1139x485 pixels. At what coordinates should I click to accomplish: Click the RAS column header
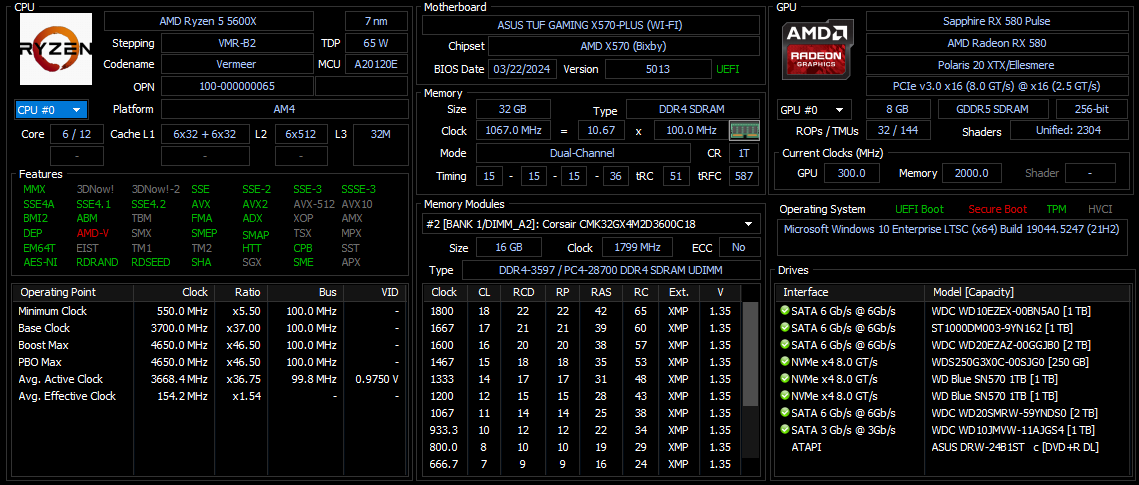coord(600,292)
